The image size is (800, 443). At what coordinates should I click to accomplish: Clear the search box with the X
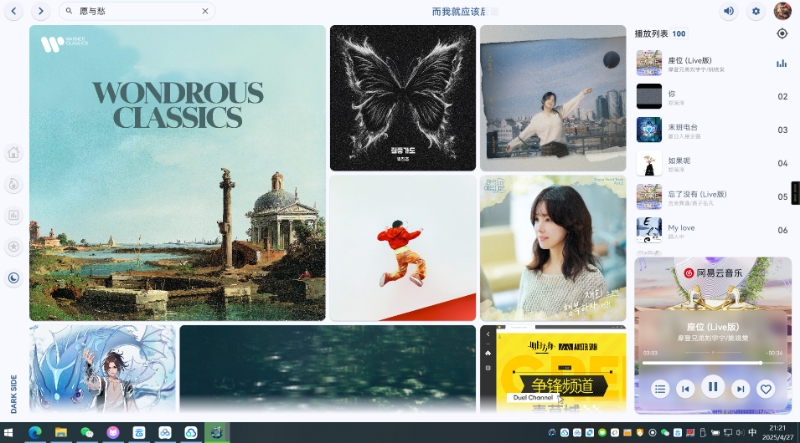click(205, 11)
